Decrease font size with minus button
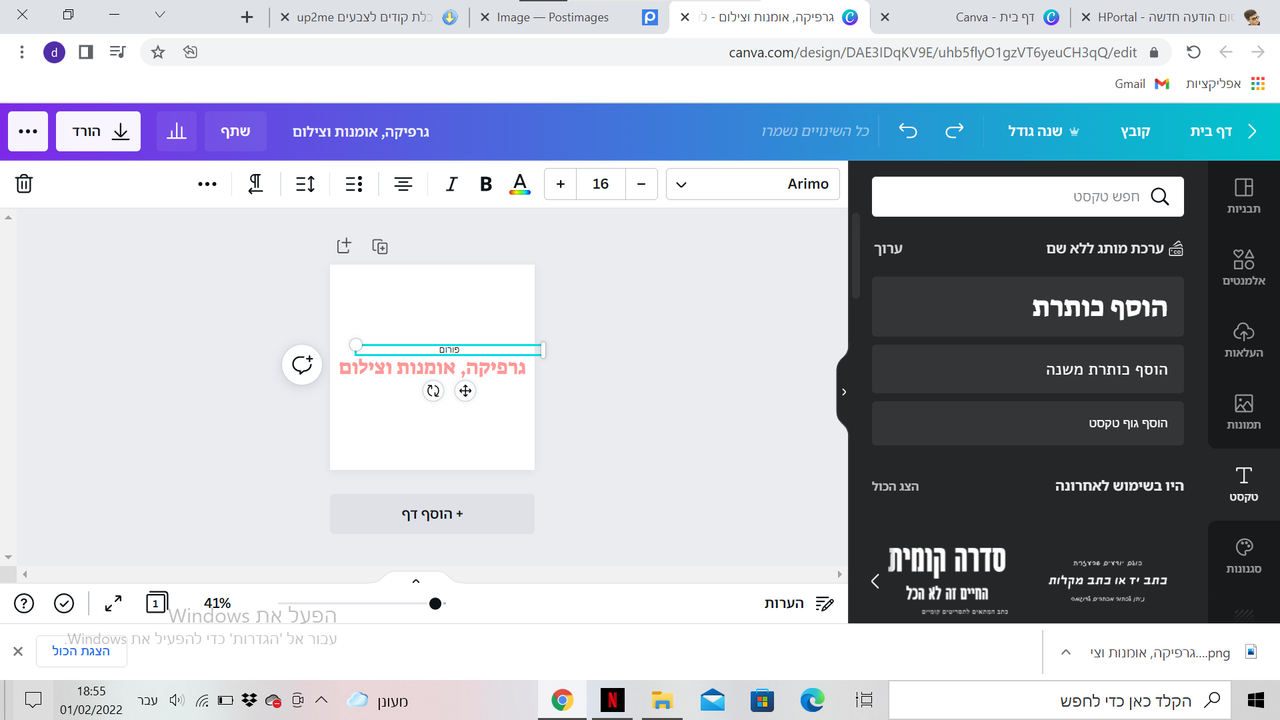Viewport: 1280px width, 720px height. click(x=641, y=184)
